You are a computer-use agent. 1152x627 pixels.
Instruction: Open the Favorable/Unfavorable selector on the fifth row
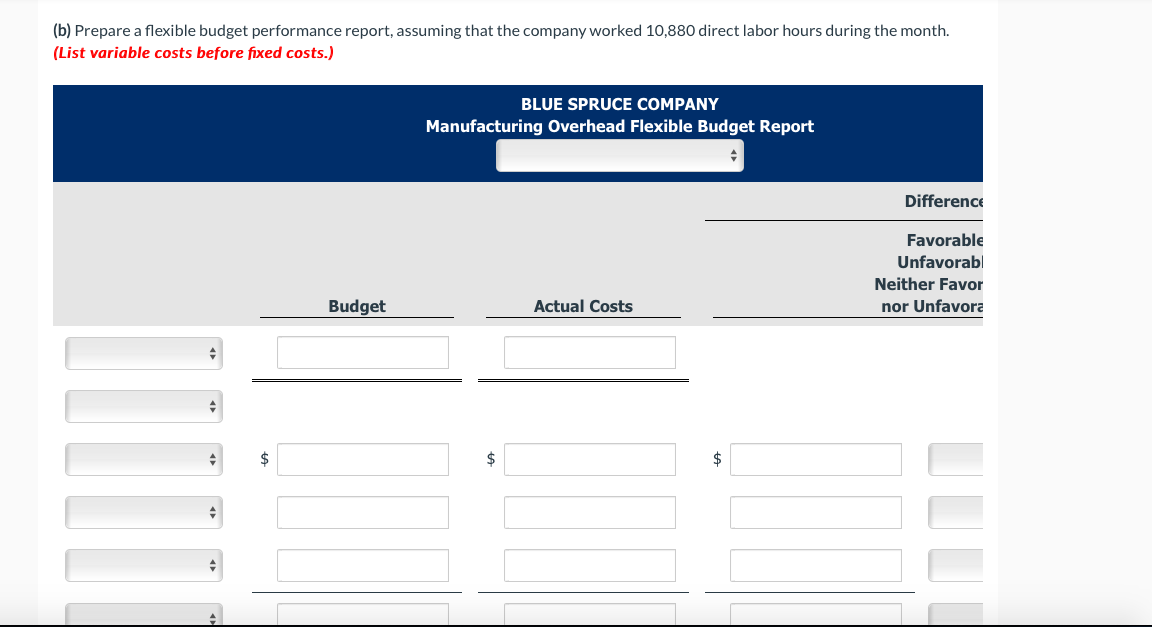[x=957, y=565]
